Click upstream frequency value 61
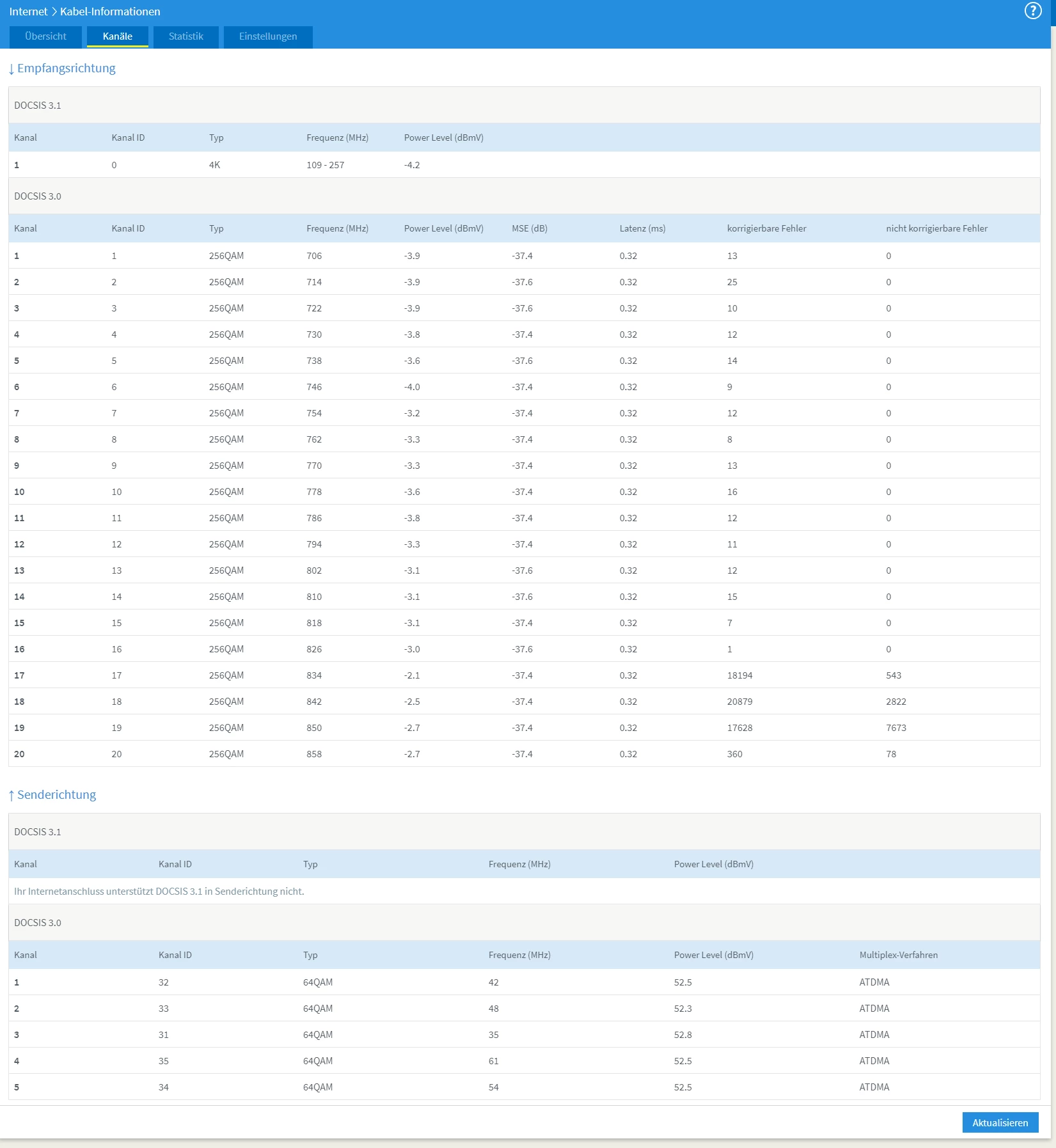The height and width of the screenshot is (1148, 1056). pos(493,1061)
